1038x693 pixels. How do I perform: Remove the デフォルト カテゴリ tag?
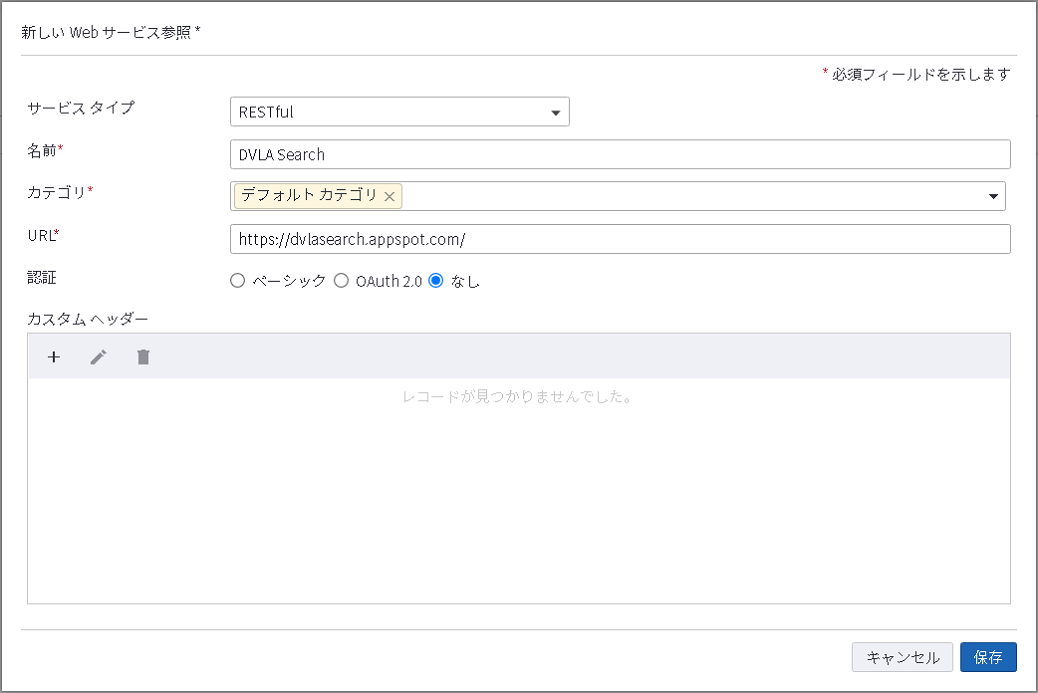point(390,196)
